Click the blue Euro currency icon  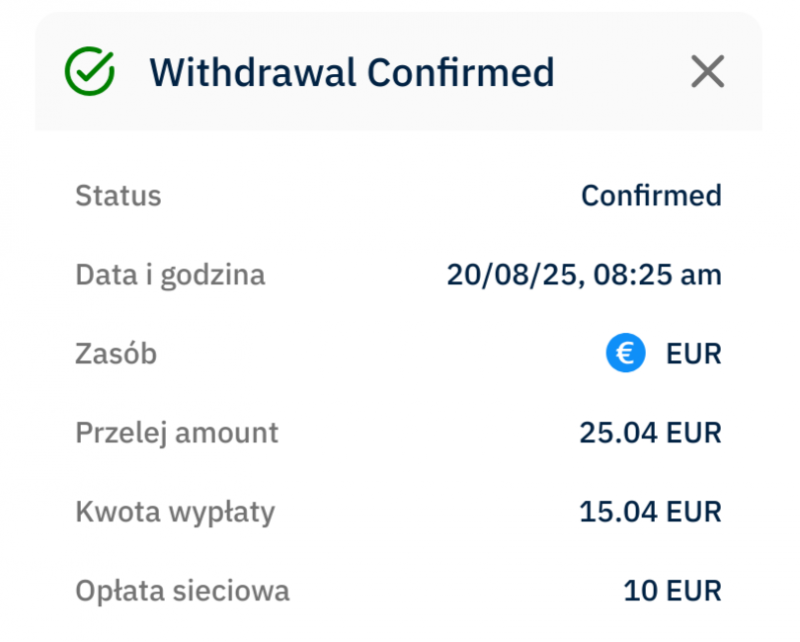pyautogui.click(x=625, y=353)
